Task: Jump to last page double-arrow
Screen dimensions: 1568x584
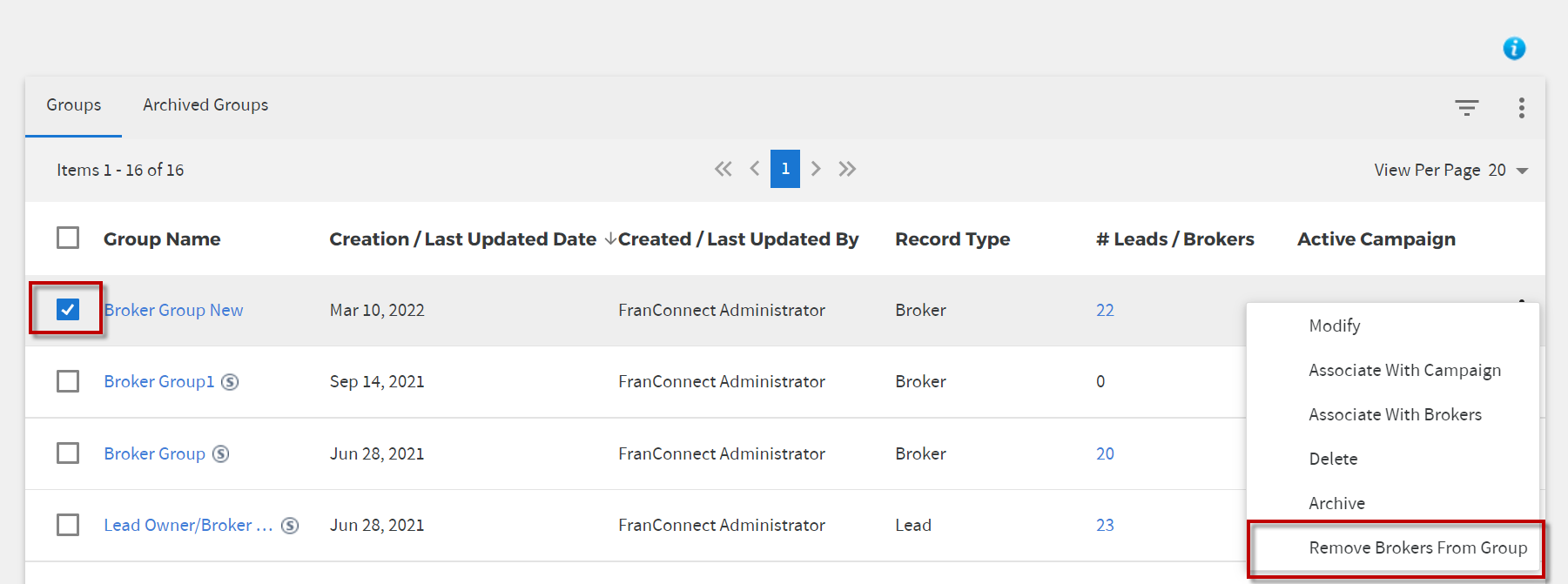Action: (847, 169)
